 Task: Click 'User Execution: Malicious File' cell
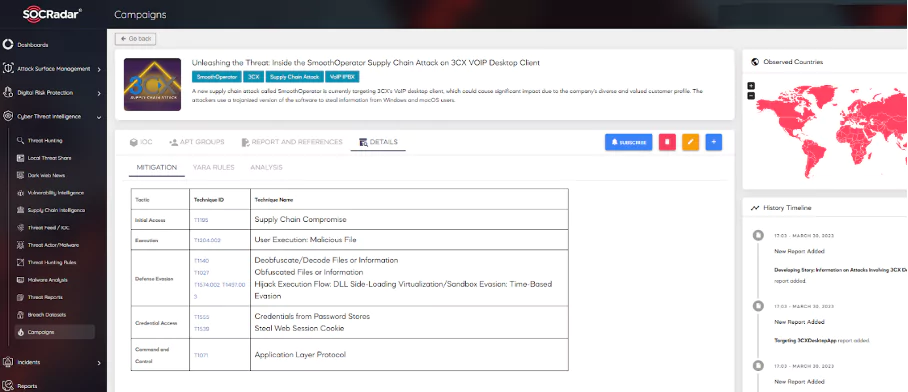pos(409,240)
